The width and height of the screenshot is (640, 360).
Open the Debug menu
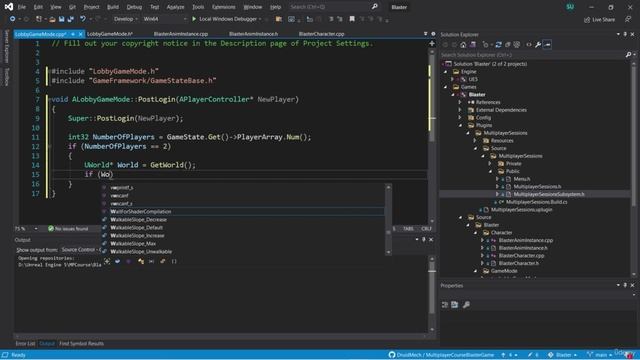(134, 7)
